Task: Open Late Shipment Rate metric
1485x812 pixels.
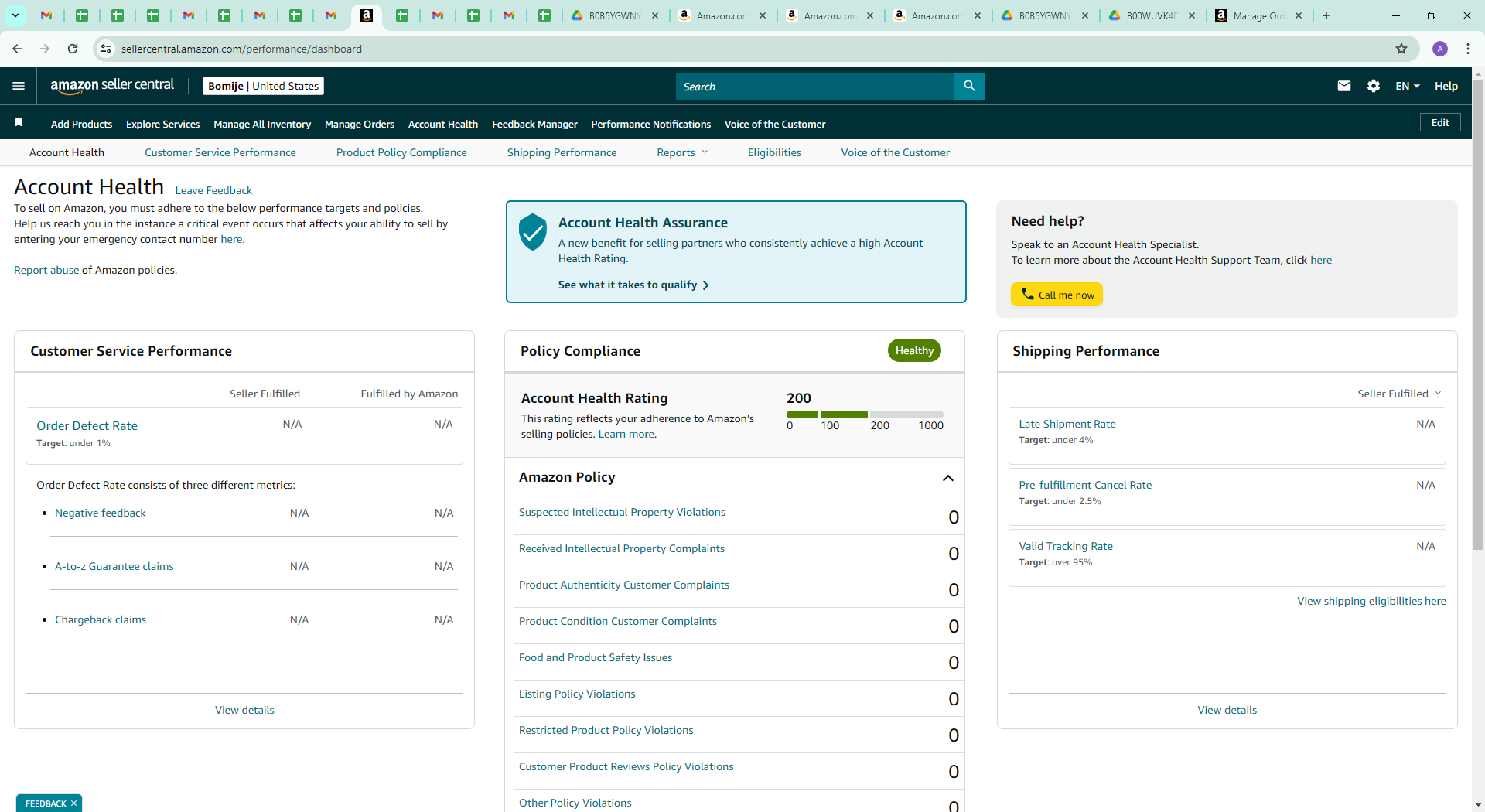Action: point(1067,424)
